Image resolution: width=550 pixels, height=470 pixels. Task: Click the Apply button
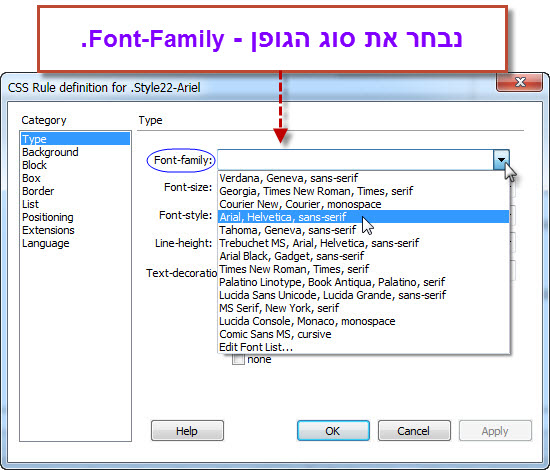495,431
